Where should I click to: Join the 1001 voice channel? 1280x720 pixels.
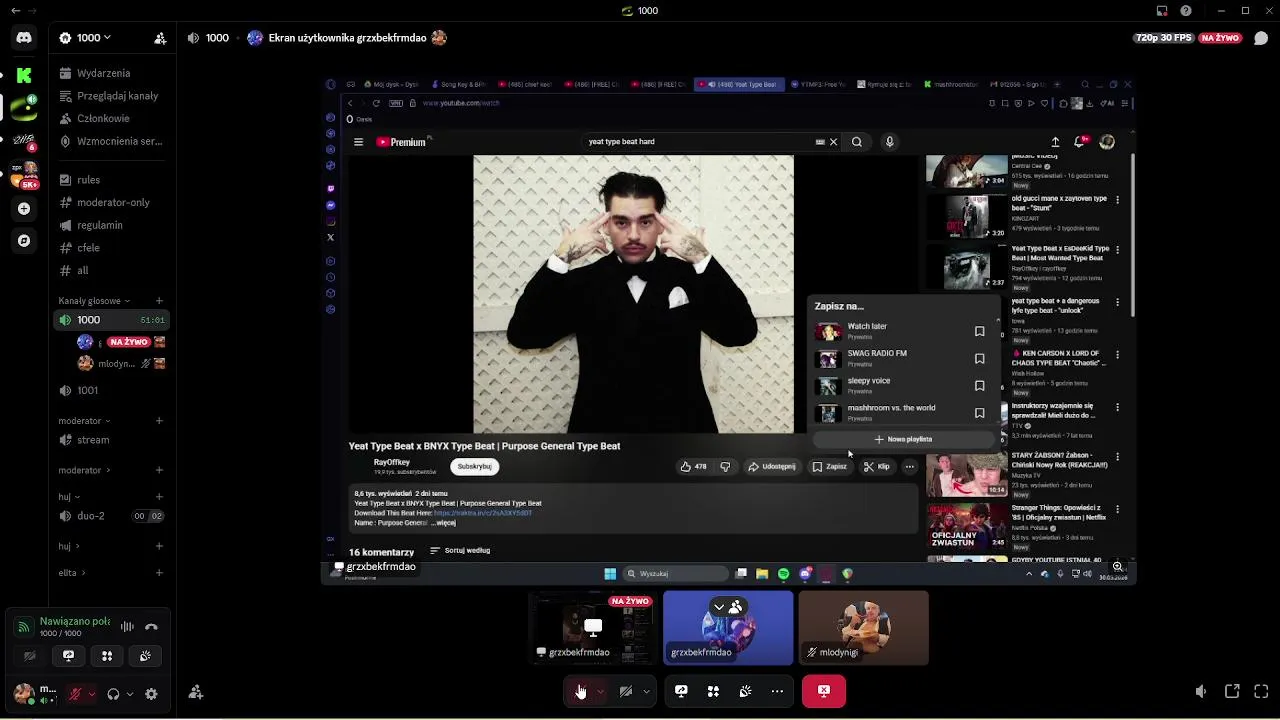(111, 390)
